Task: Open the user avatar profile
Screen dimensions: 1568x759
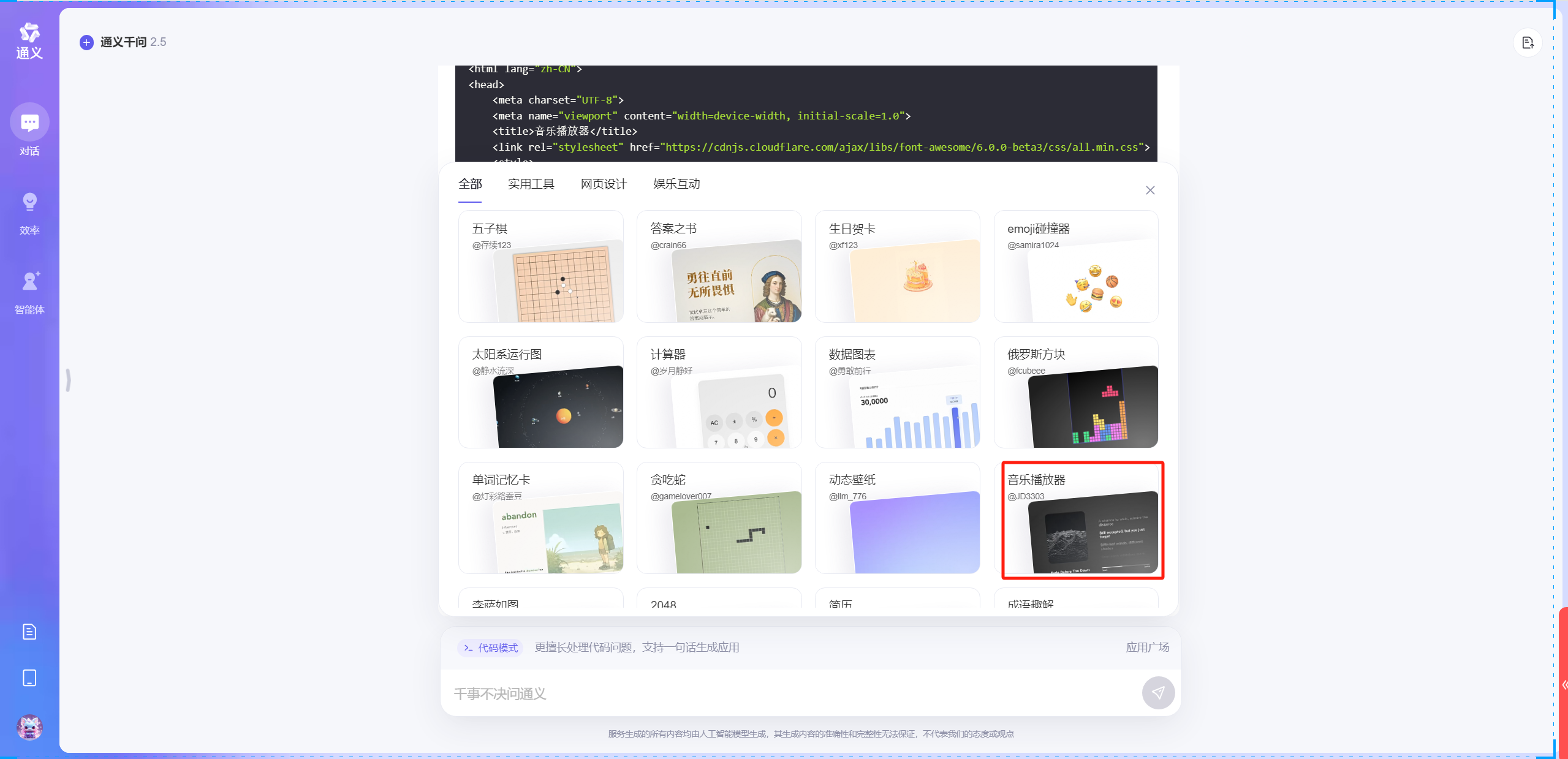Action: pyautogui.click(x=29, y=727)
